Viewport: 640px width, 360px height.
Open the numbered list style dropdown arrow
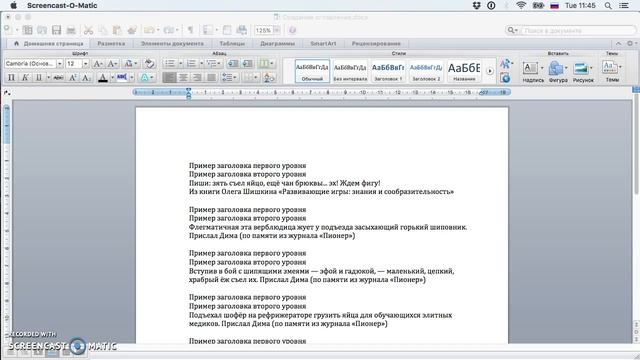point(202,64)
